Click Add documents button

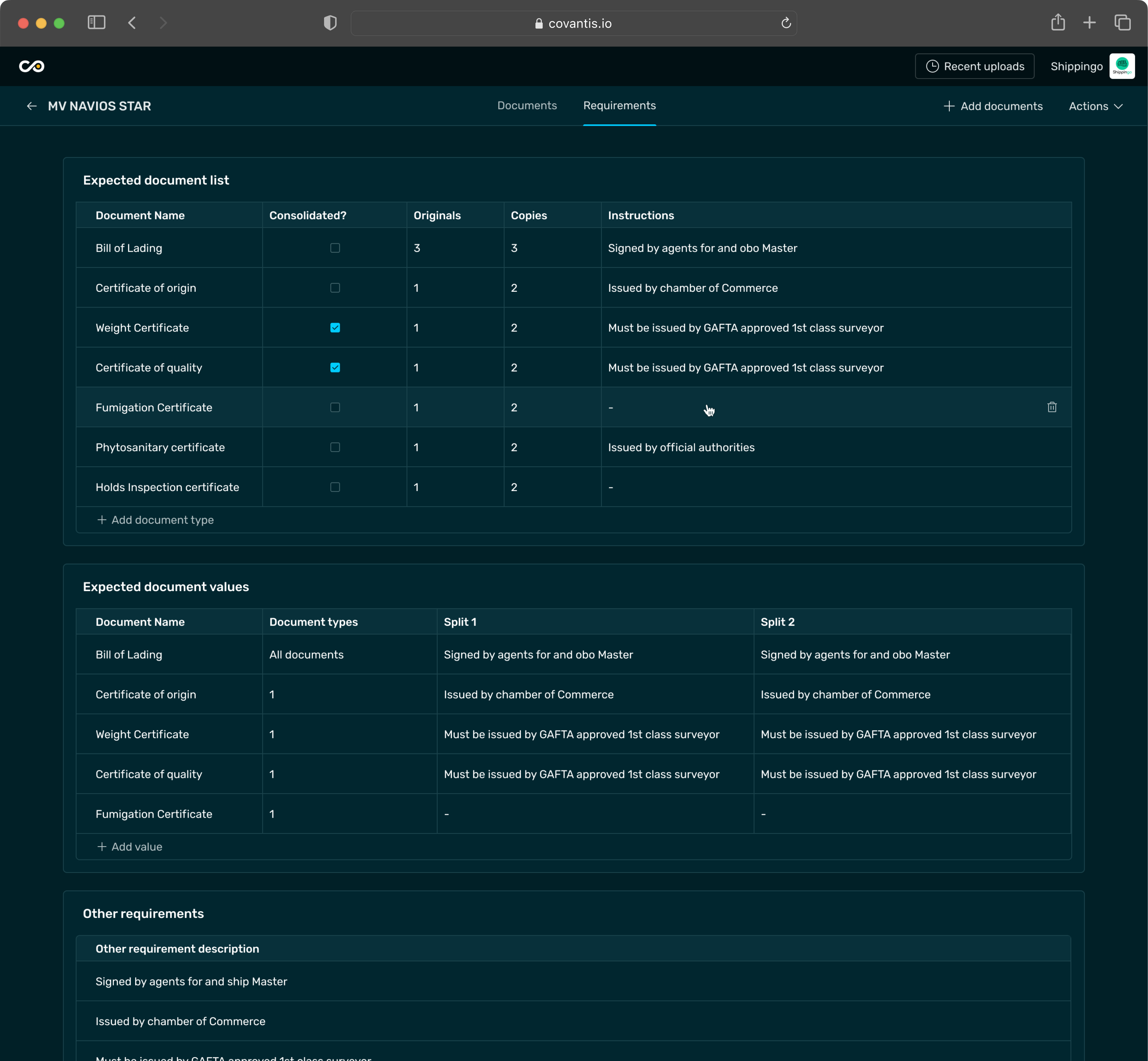993,106
